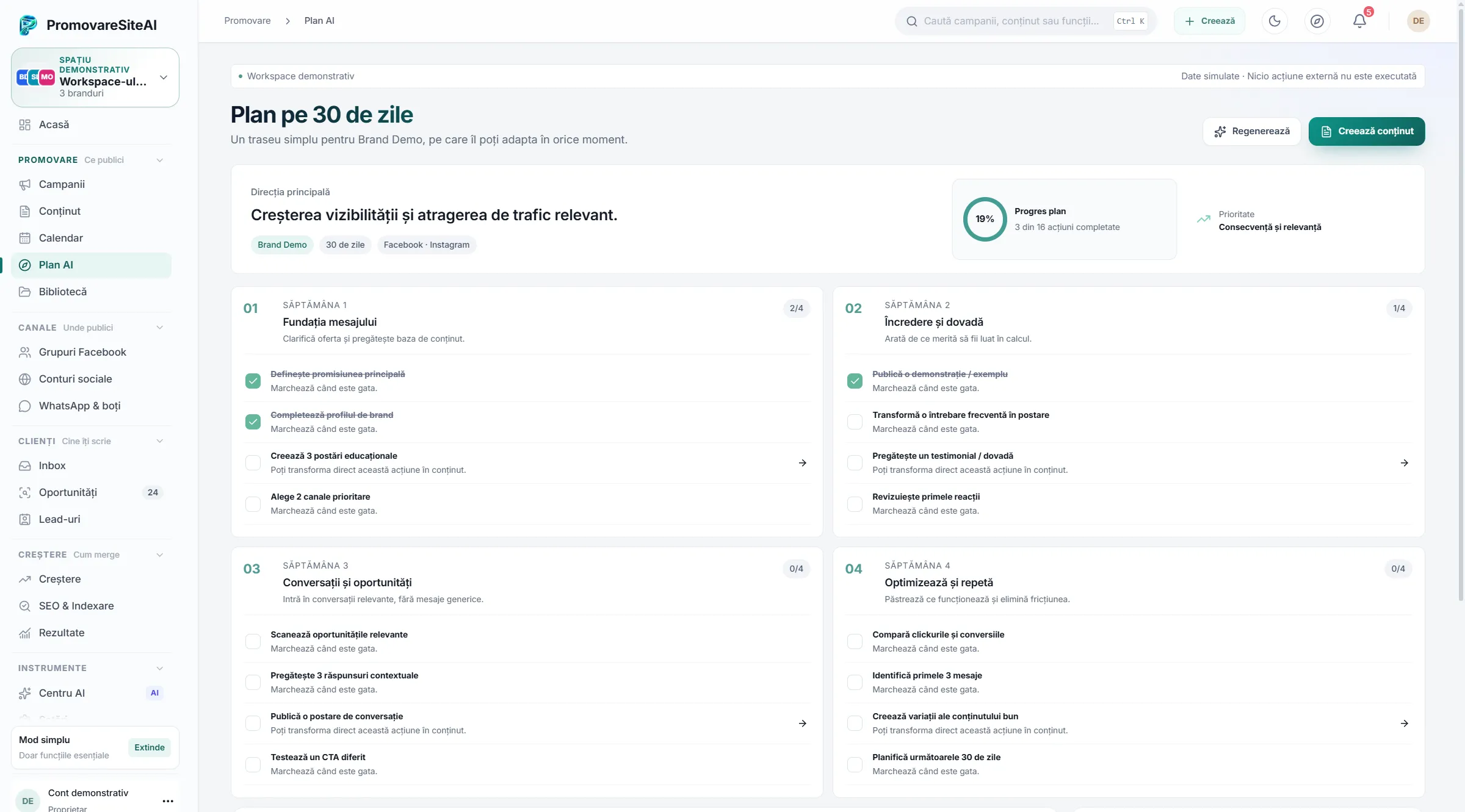Collapse the PROMOVARE sidebar section
This screenshot has height=812, width=1465.
(159, 160)
